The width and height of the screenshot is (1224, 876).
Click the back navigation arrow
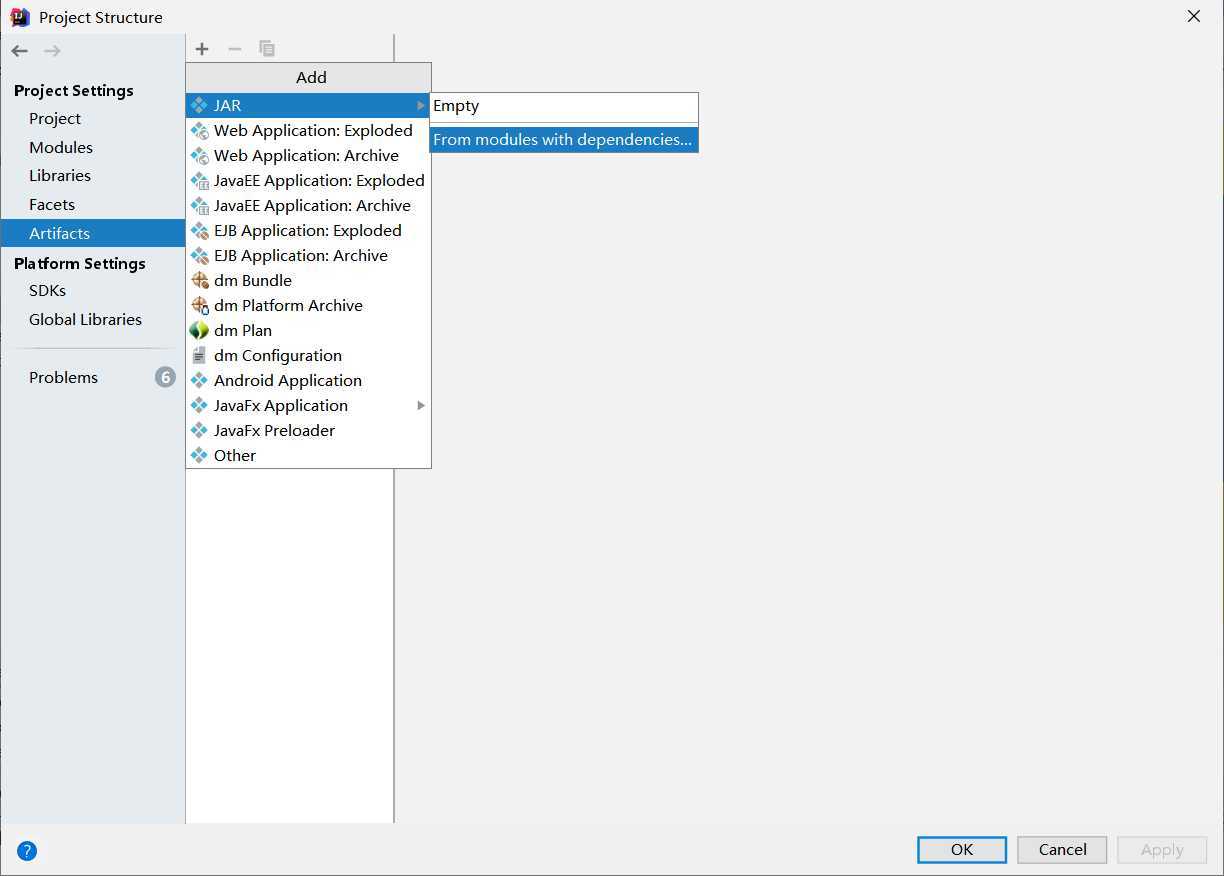point(20,51)
